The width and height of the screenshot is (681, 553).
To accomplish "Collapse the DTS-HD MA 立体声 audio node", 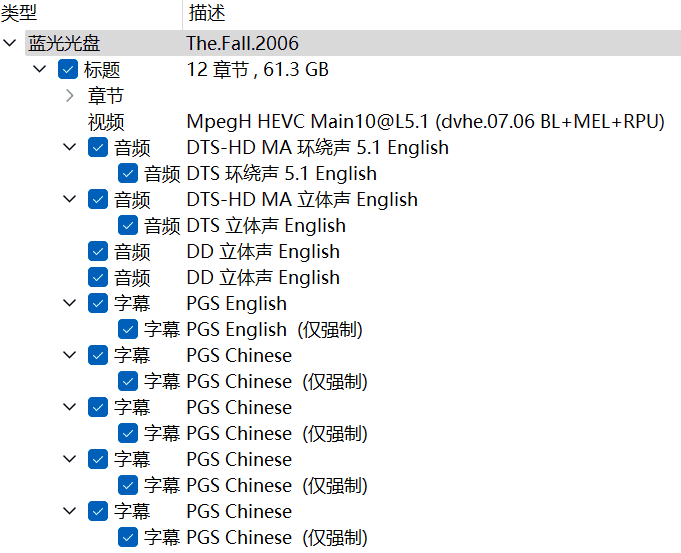I will (69, 200).
